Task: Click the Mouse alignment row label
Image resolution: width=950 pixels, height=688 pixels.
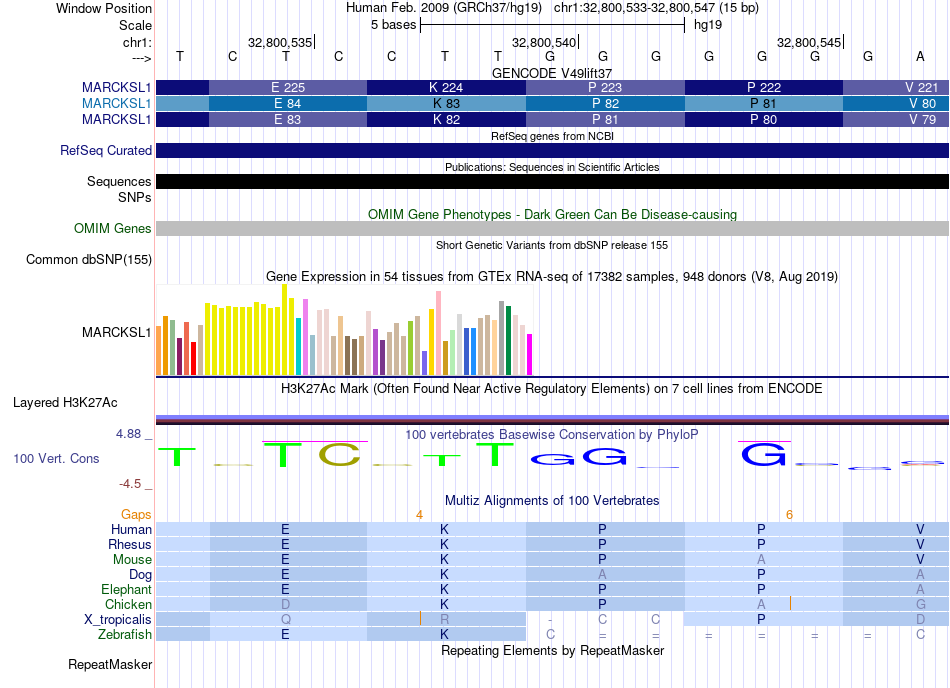Action: [x=132, y=560]
